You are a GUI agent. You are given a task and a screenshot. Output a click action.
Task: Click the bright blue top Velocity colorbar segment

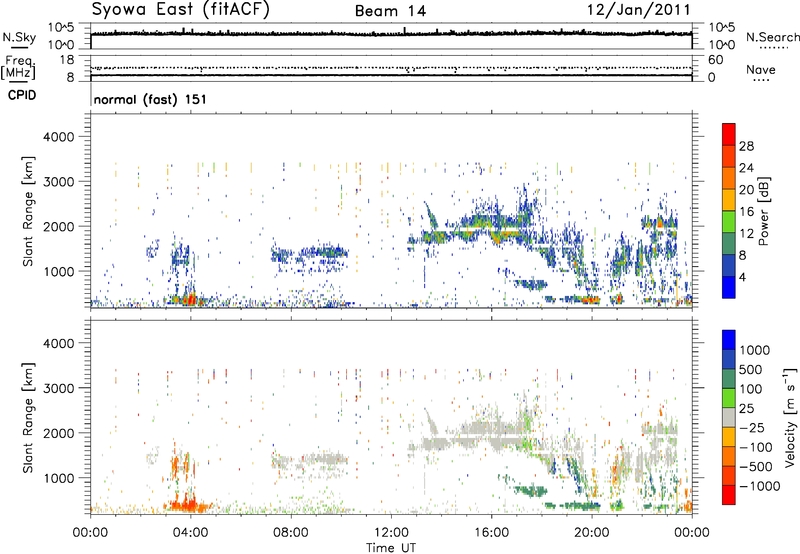click(x=729, y=340)
